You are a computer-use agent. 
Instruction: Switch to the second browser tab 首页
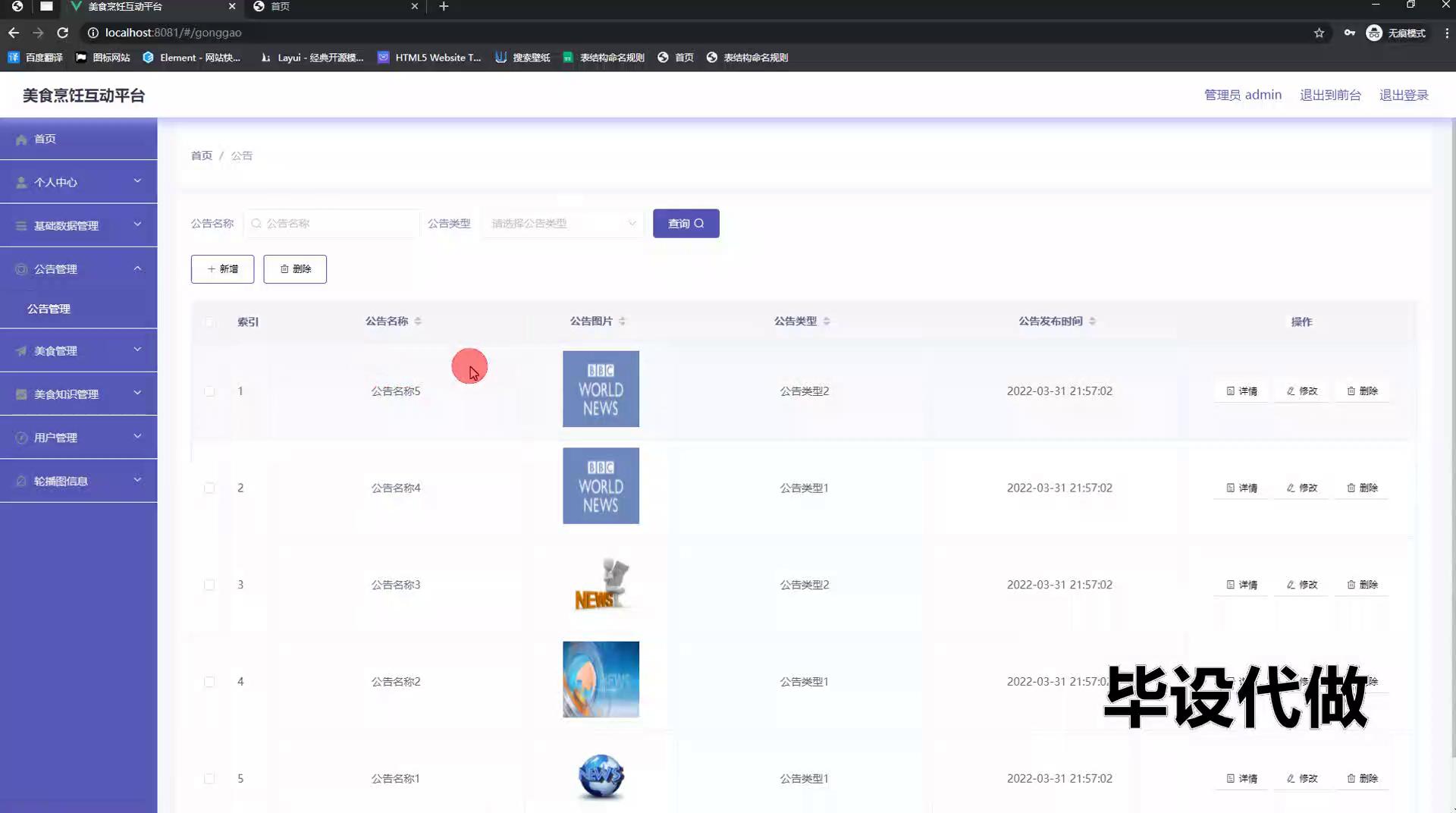[334, 7]
